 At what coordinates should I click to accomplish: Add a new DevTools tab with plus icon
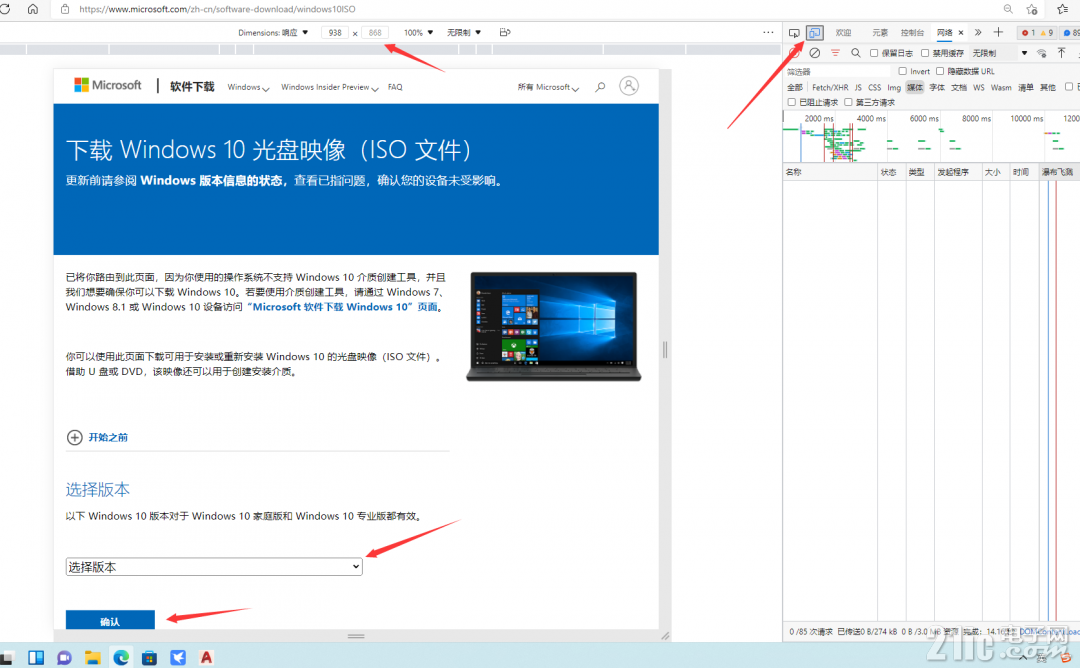(x=998, y=32)
